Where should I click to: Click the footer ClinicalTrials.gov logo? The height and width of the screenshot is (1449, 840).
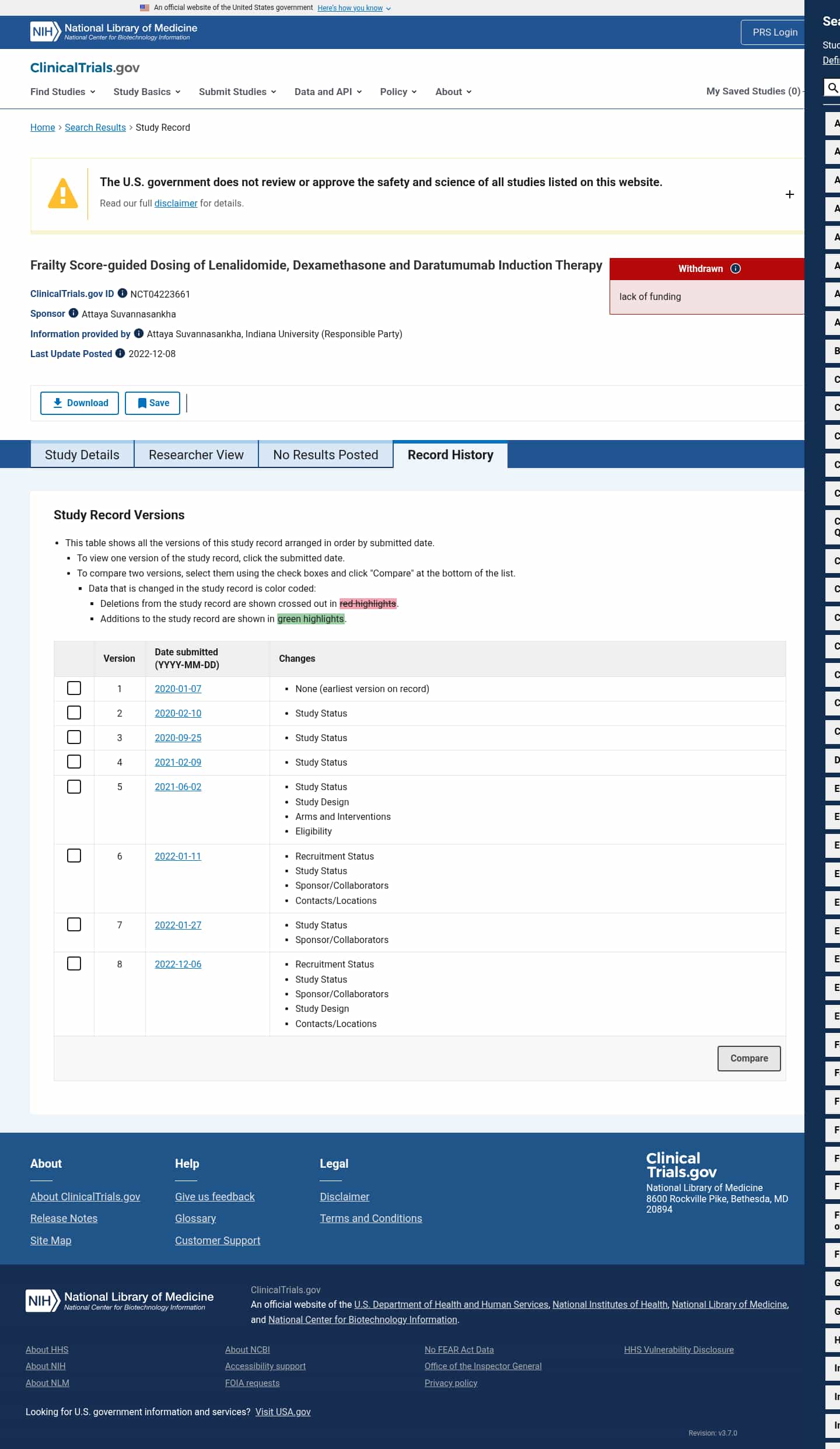coord(681,1165)
